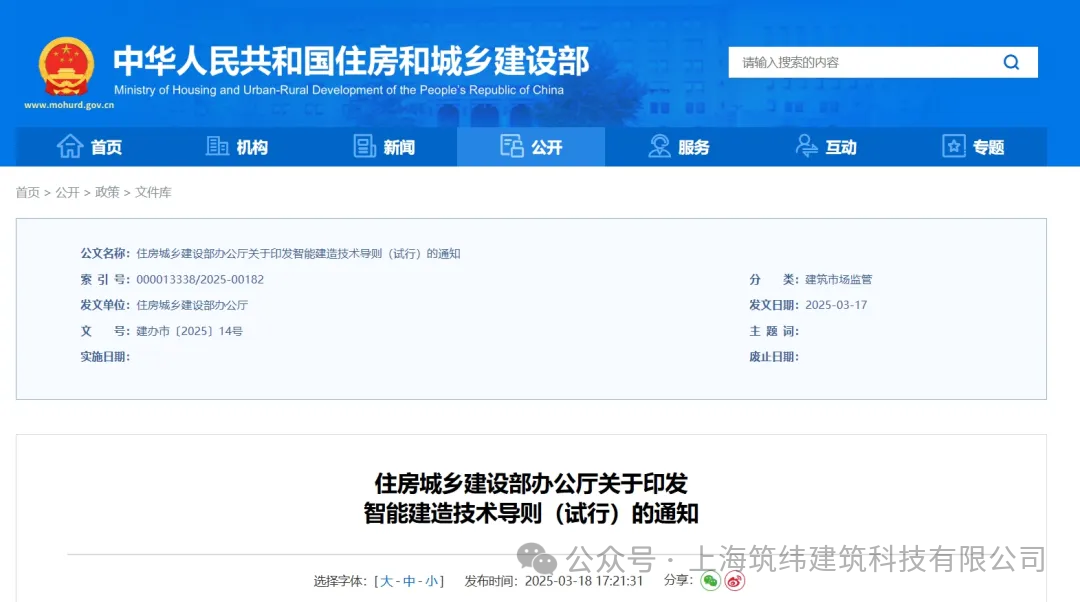Click the building icon next to 机构
Screen dimensions: 1080x602
pos(217,146)
